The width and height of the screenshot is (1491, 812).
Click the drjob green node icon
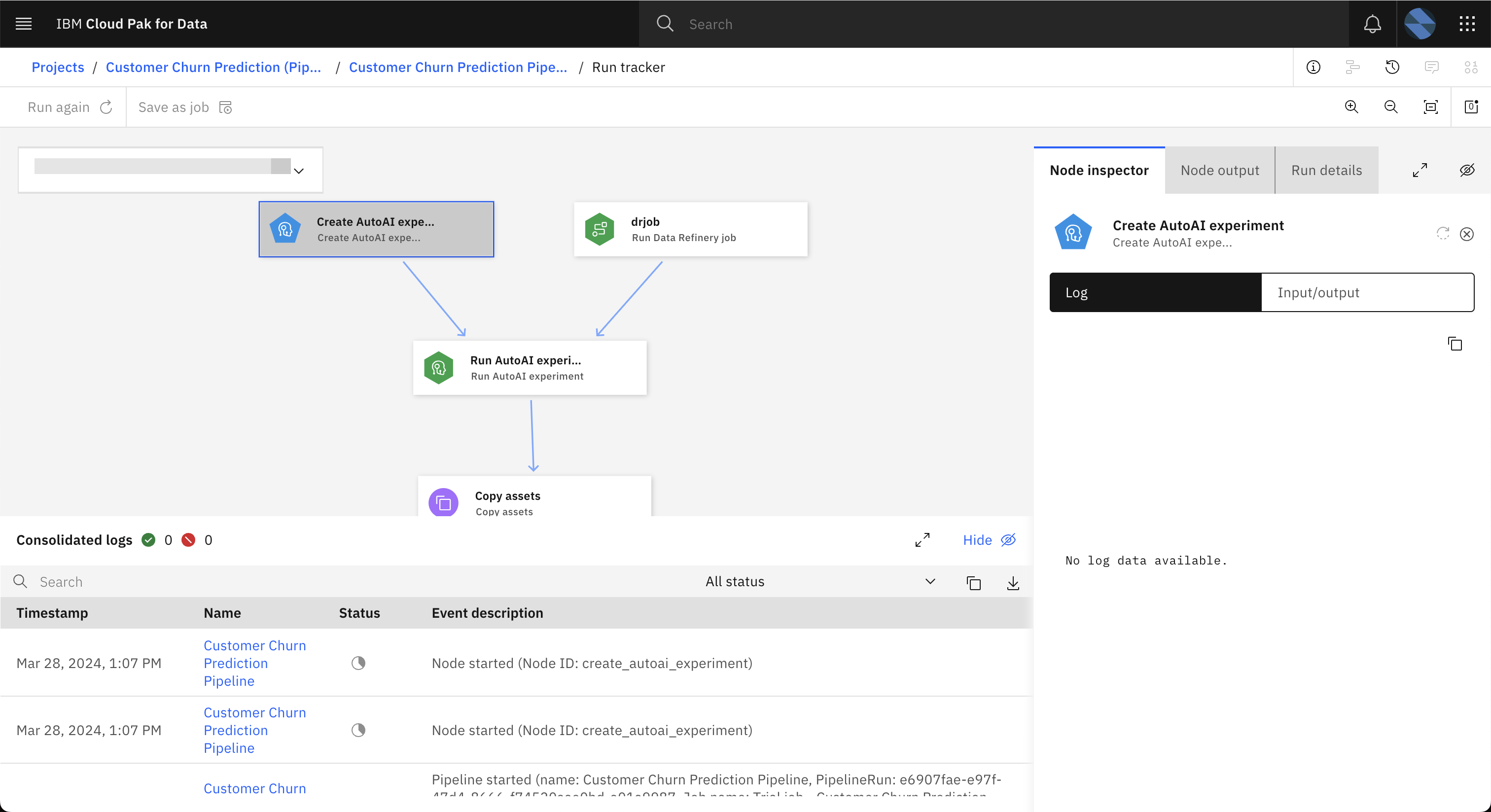pyautogui.click(x=600, y=229)
